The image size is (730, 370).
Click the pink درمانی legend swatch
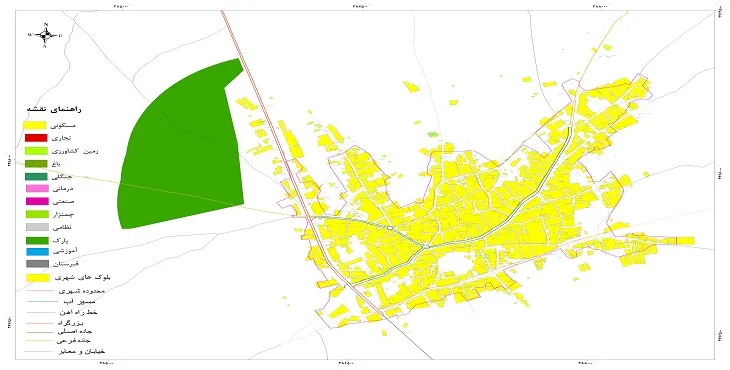coord(37,188)
